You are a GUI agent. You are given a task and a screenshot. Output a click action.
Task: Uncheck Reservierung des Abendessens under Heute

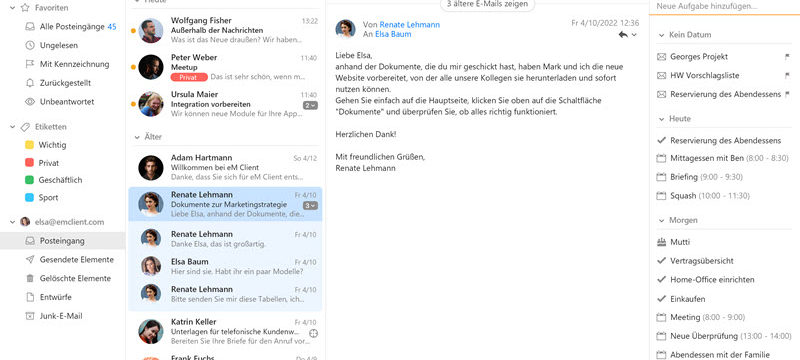pos(662,140)
